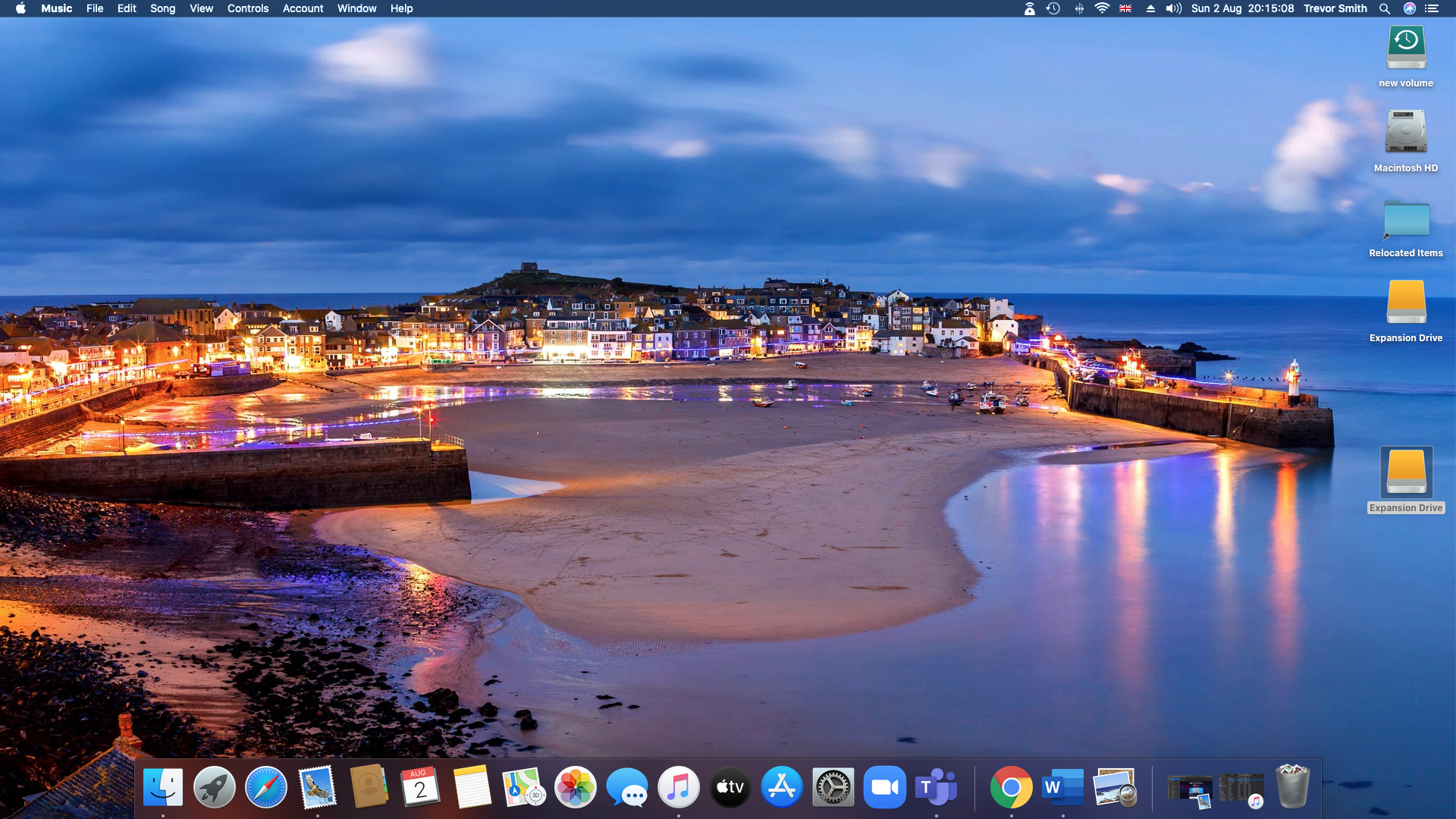Open Trash in the Dock
The height and width of the screenshot is (819, 1456).
point(1293,787)
